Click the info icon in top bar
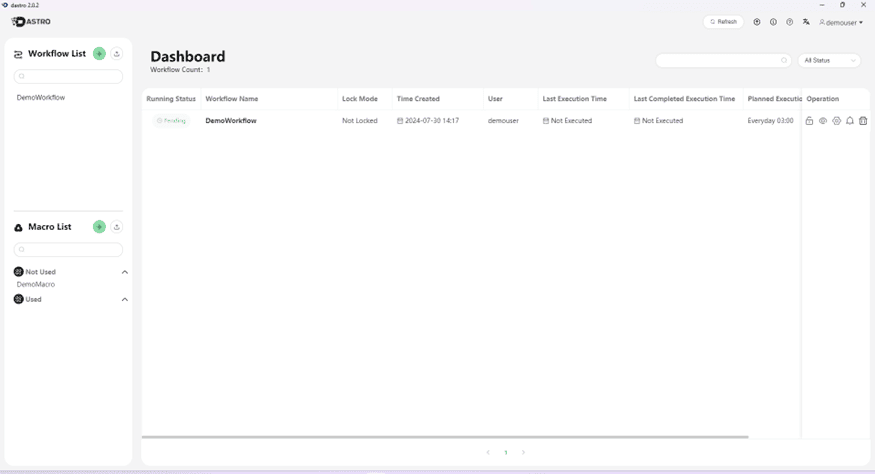The height and width of the screenshot is (474, 875). 773,22
